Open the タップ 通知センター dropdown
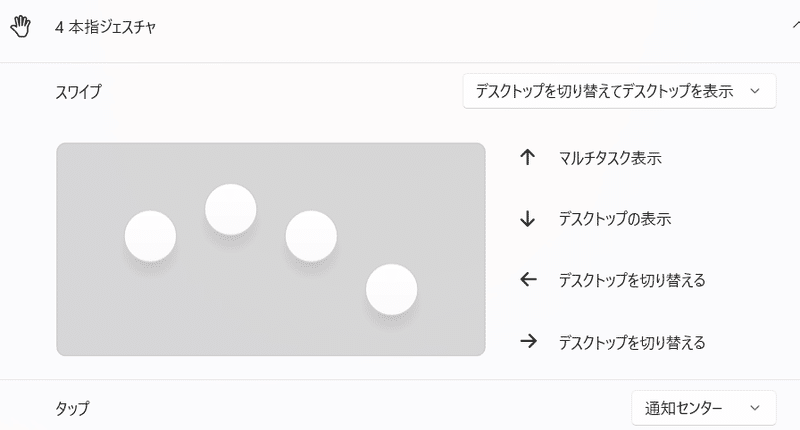This screenshot has width=800, height=430. (x=704, y=408)
